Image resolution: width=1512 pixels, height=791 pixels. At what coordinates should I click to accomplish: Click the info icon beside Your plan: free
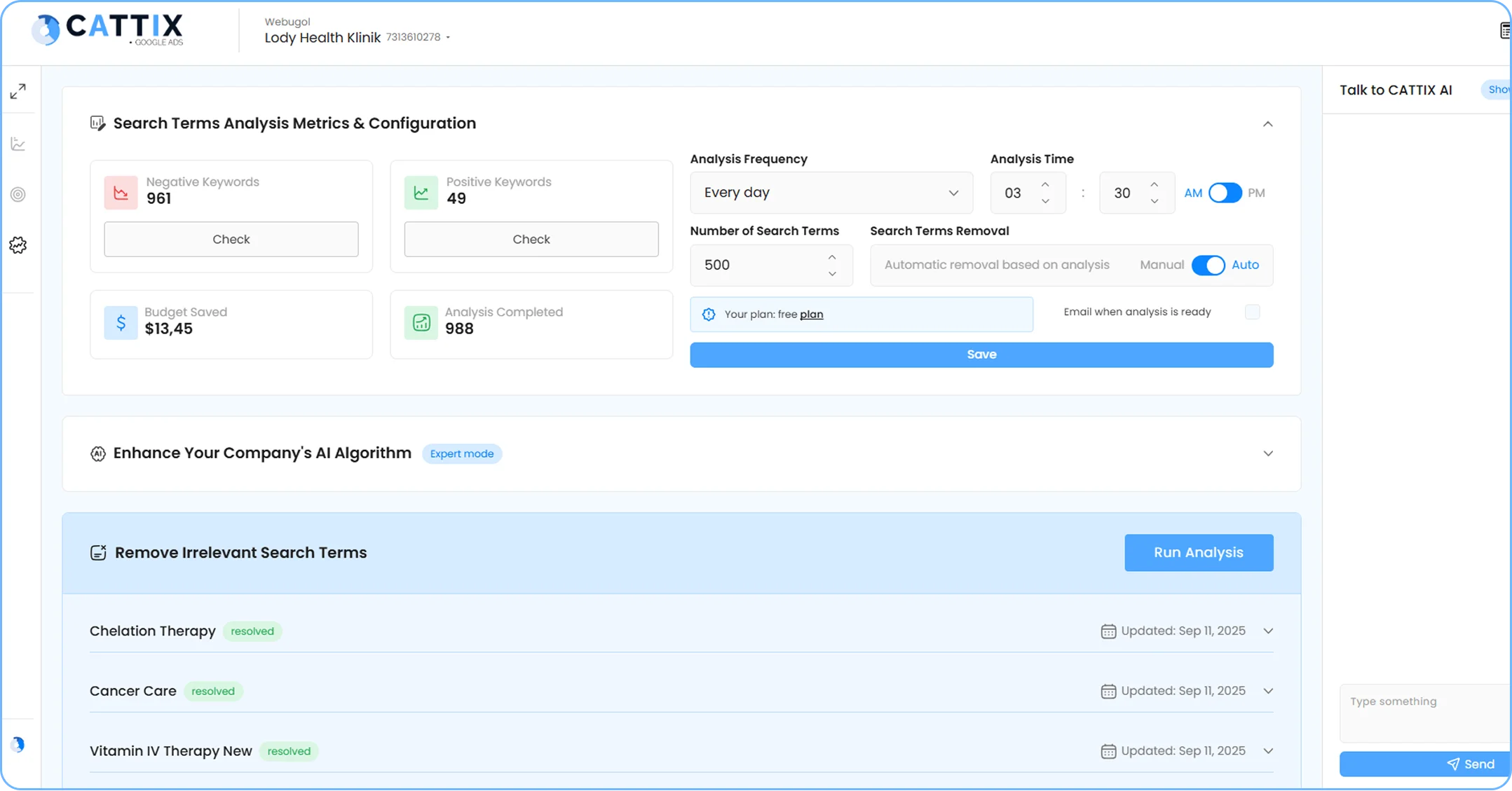[x=709, y=314]
